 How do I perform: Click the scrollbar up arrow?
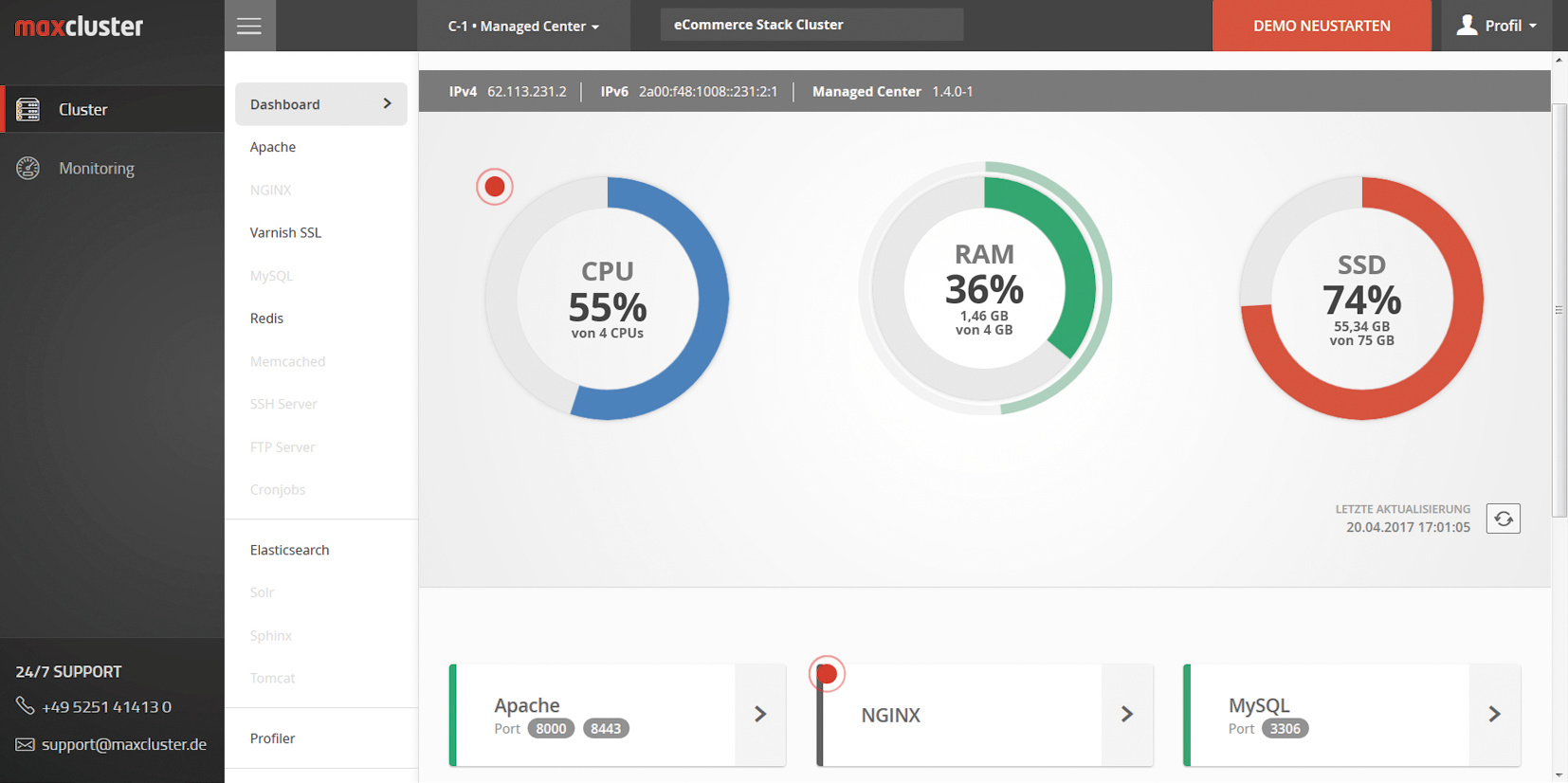tap(1559, 60)
